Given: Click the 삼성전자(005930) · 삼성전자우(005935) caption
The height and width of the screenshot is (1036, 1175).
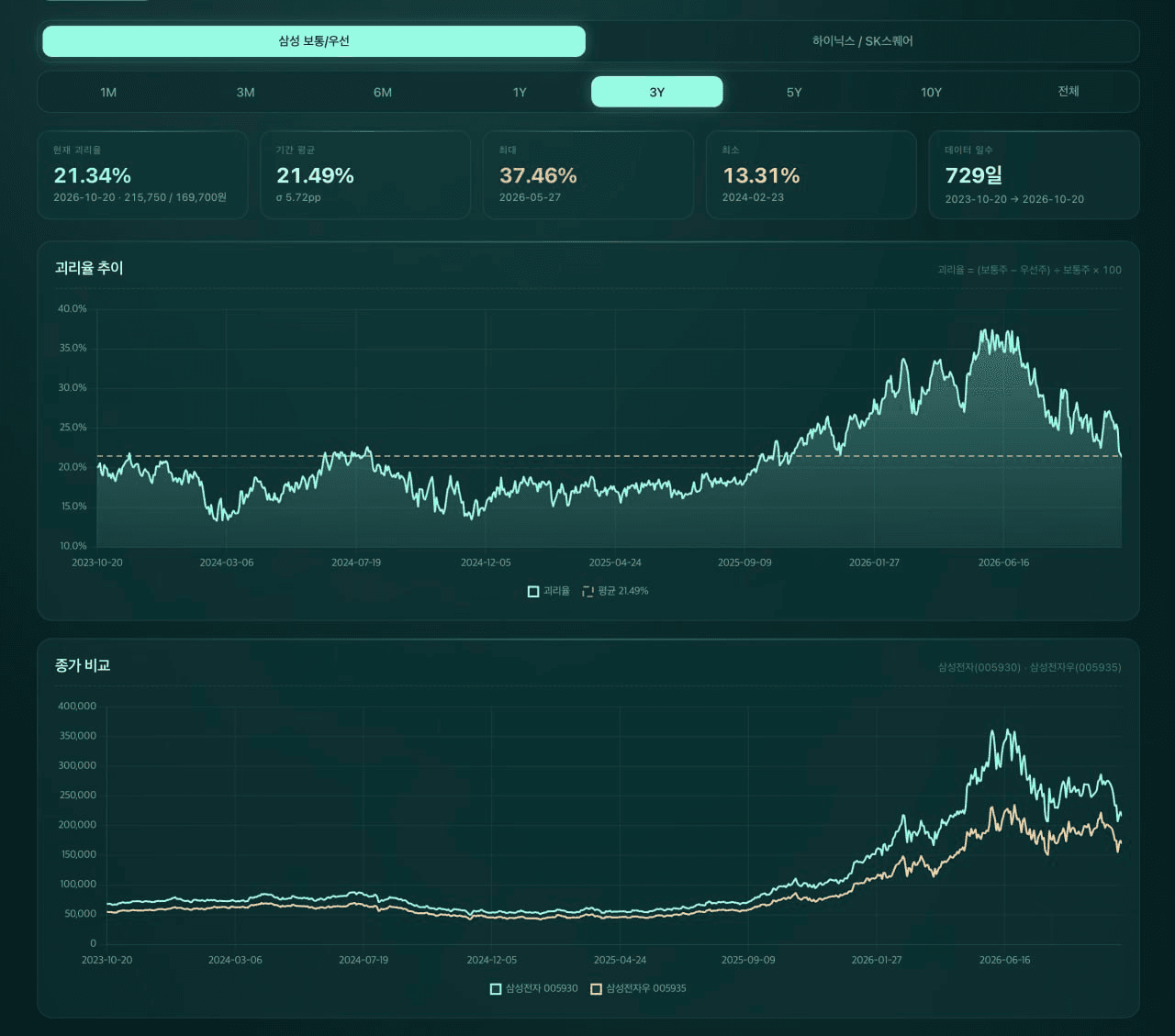Looking at the screenshot, I should tap(1029, 667).
